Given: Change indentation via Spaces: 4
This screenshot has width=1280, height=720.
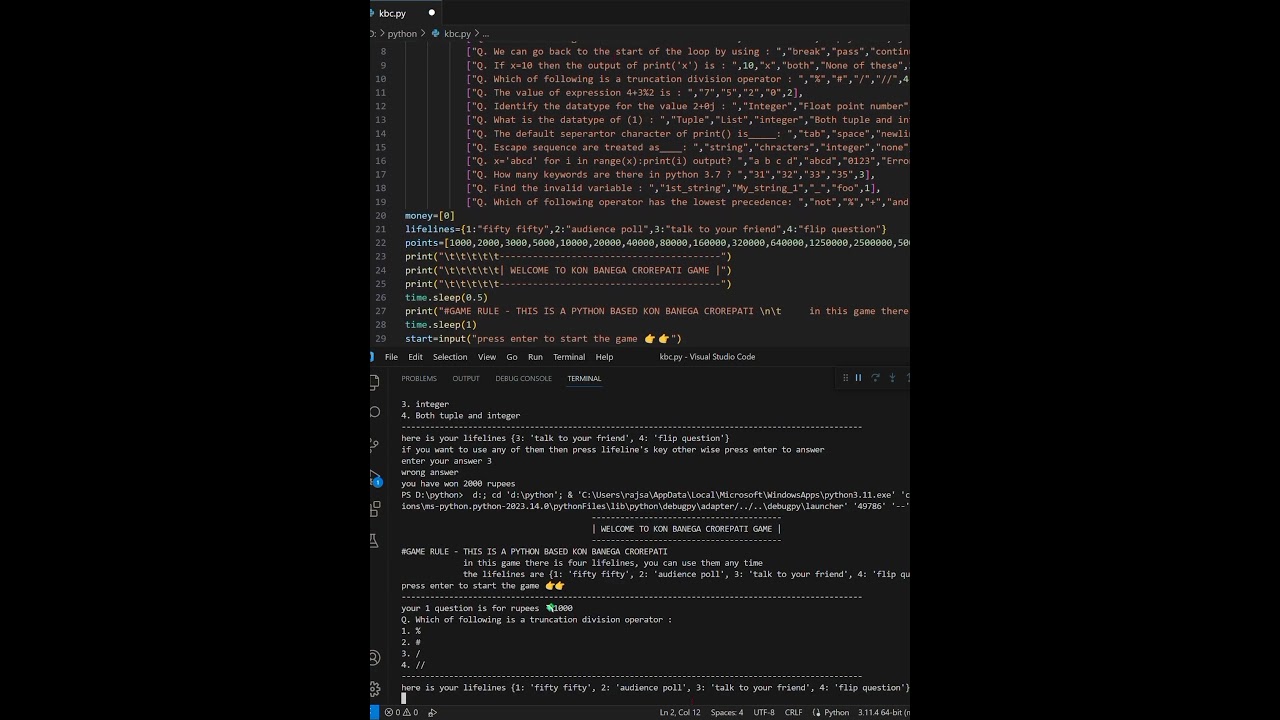Looking at the screenshot, I should click(727, 712).
